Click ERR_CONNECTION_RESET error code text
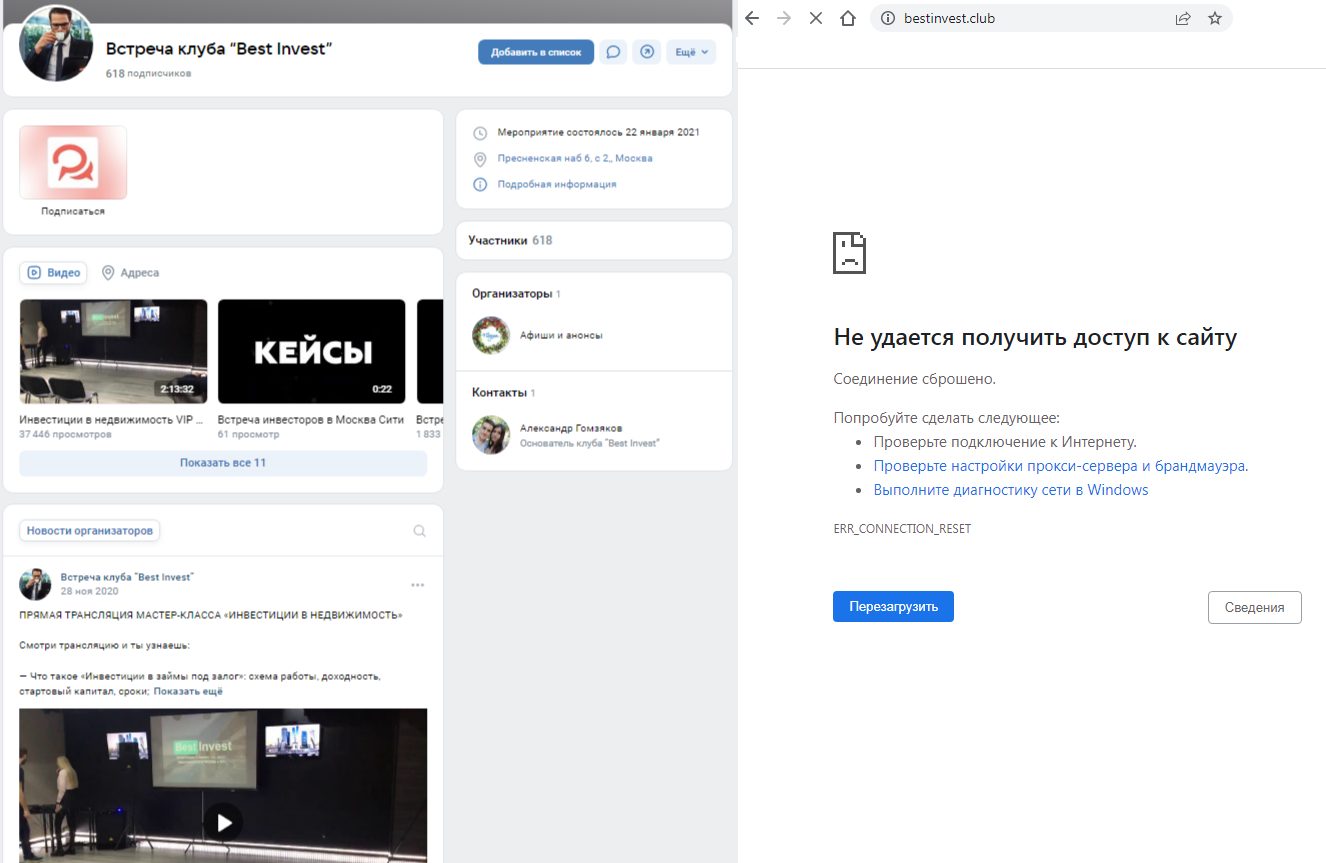 pyautogui.click(x=902, y=529)
